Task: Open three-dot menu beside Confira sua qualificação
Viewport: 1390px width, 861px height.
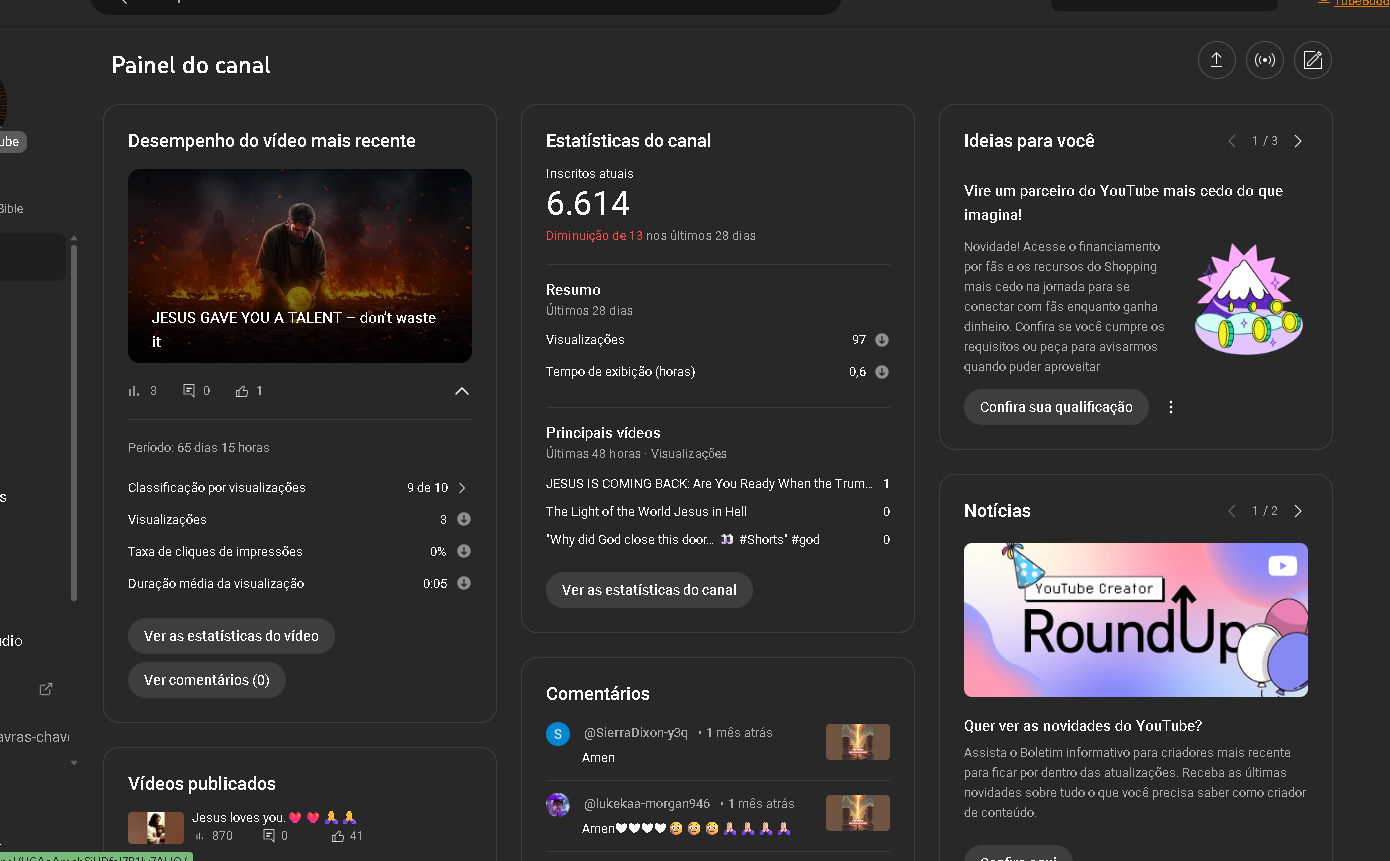Action: [x=1171, y=407]
